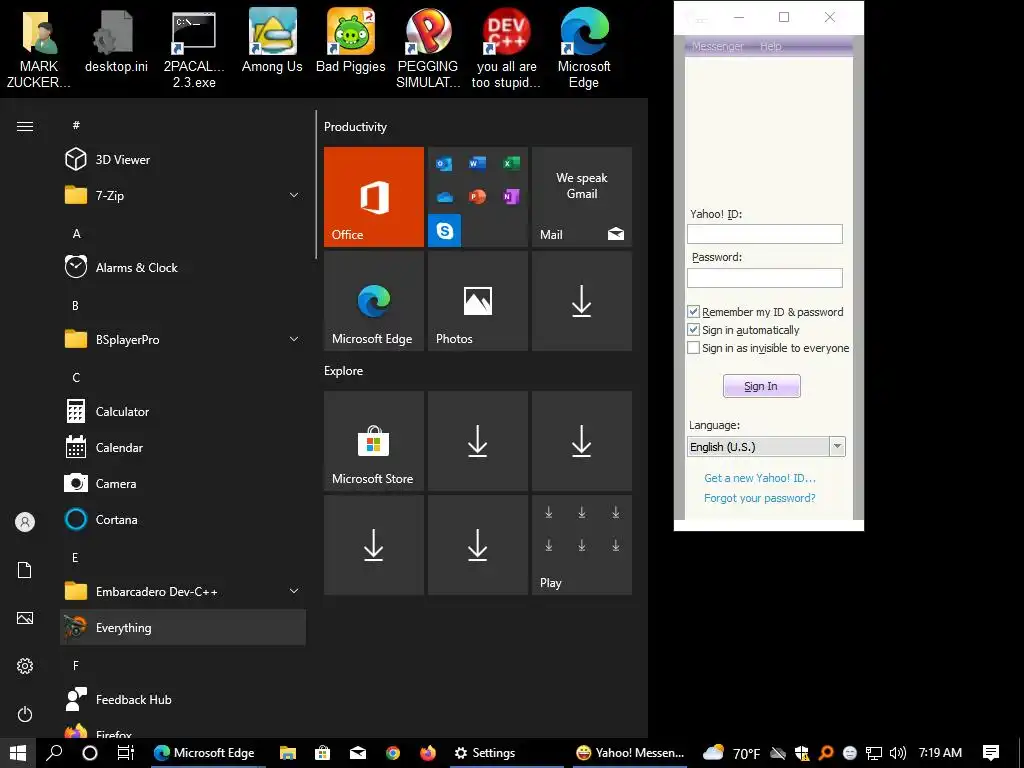The height and width of the screenshot is (768, 1024).
Task: Click the Windows Start button on the taskbar
Action: [18, 753]
